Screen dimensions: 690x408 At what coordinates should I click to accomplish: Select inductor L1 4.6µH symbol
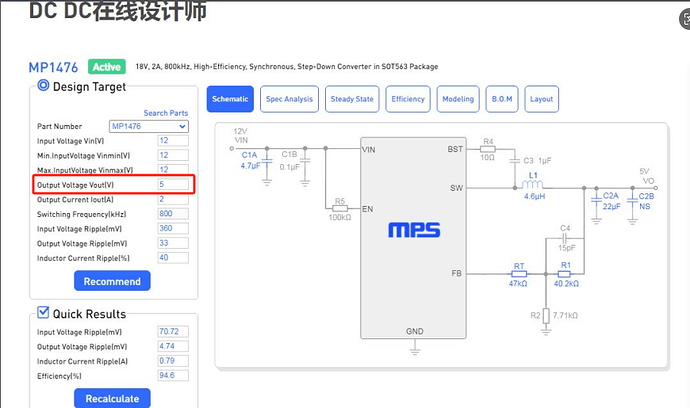[532, 184]
